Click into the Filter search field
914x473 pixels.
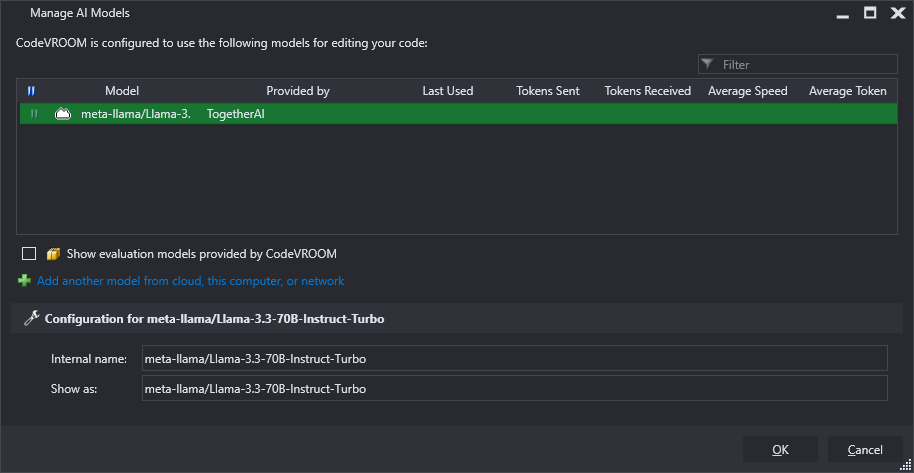coord(798,64)
